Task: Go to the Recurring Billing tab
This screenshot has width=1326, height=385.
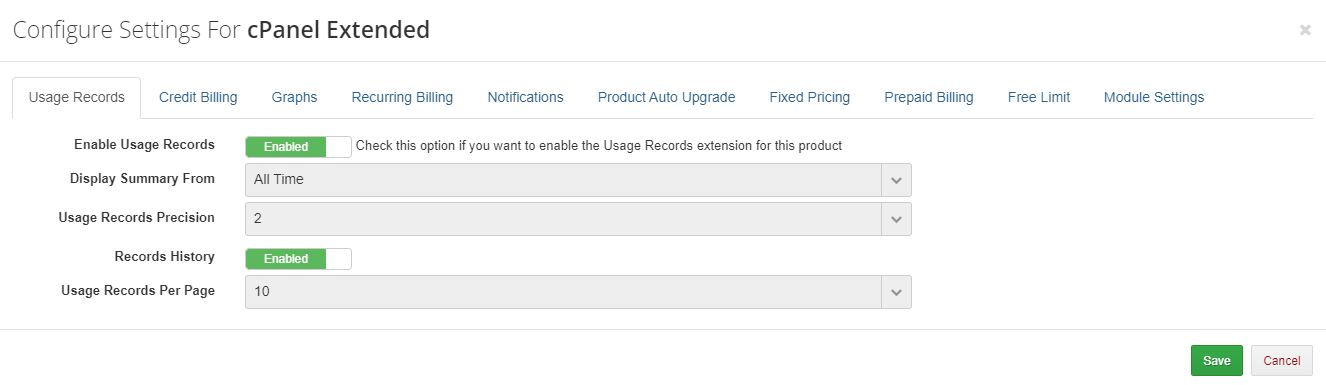Action: point(402,98)
